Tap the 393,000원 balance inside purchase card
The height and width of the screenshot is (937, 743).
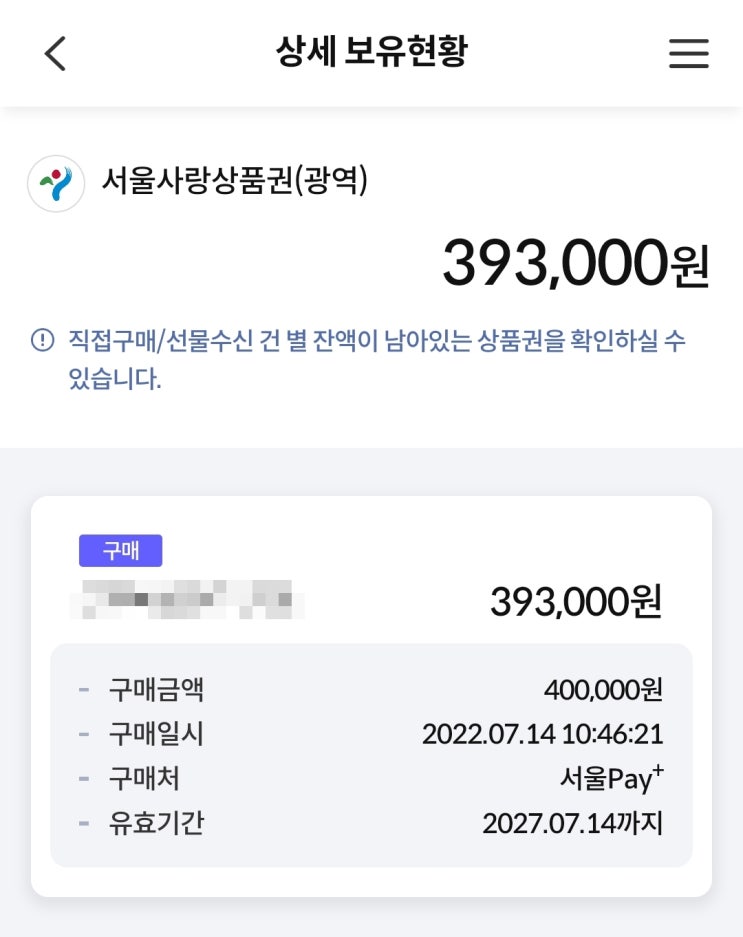575,601
